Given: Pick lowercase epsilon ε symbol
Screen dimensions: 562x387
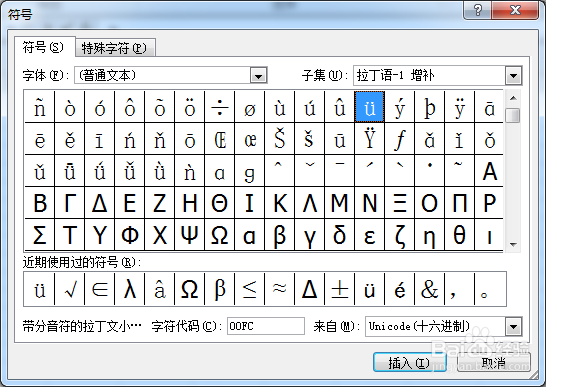Looking at the screenshot, I should (x=370, y=235).
